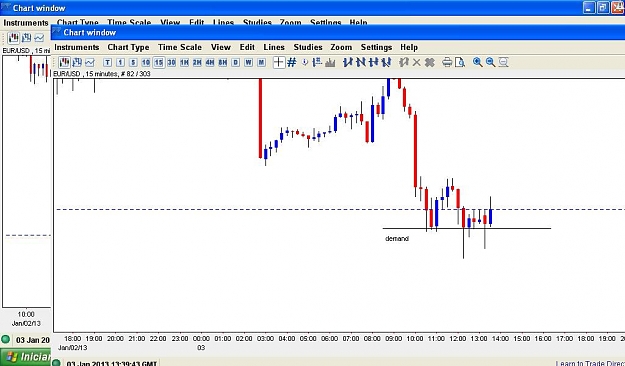This screenshot has width=625, height=366.
Task: Zoom out with the minus magnifier
Action: point(490,62)
